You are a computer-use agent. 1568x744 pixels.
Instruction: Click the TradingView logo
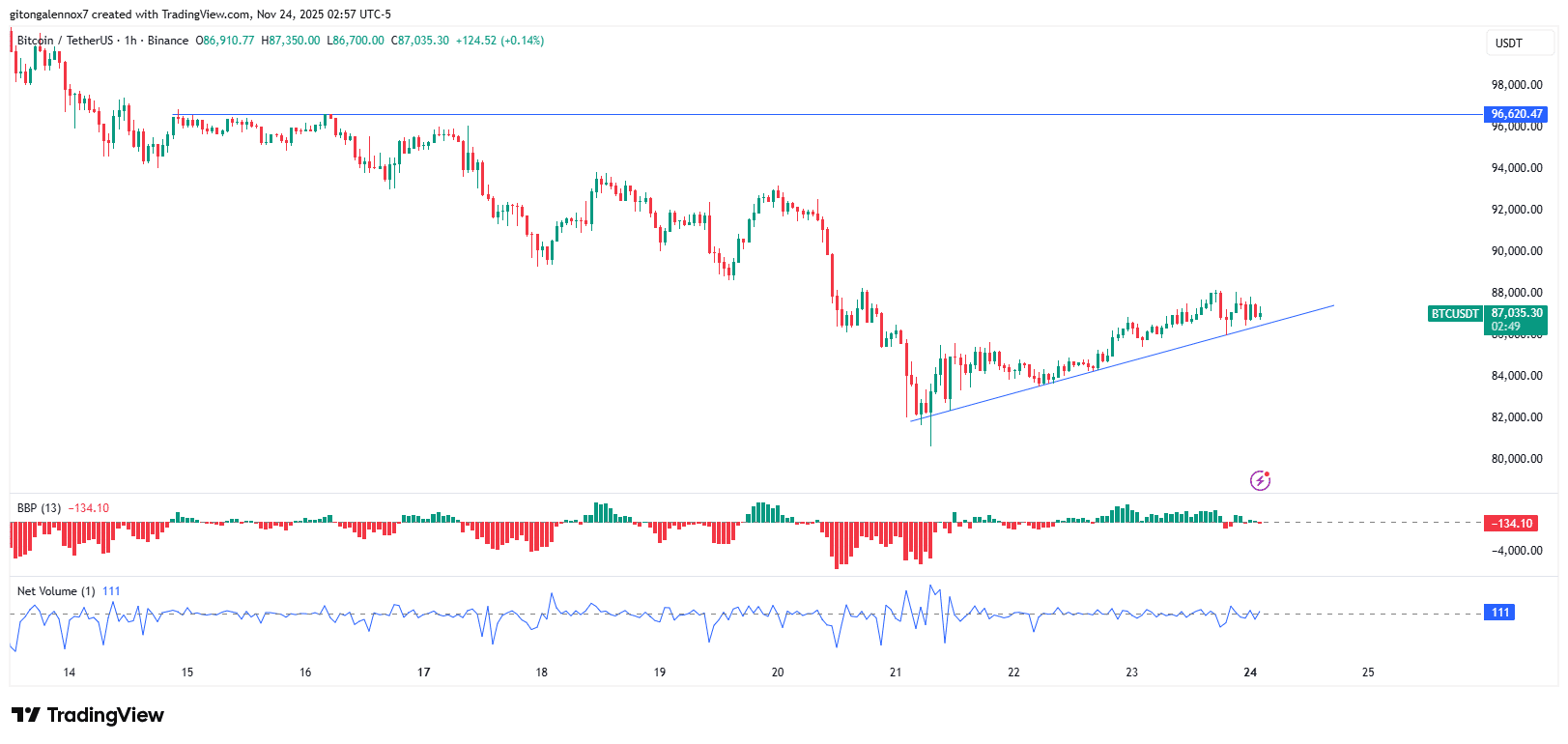(88, 715)
